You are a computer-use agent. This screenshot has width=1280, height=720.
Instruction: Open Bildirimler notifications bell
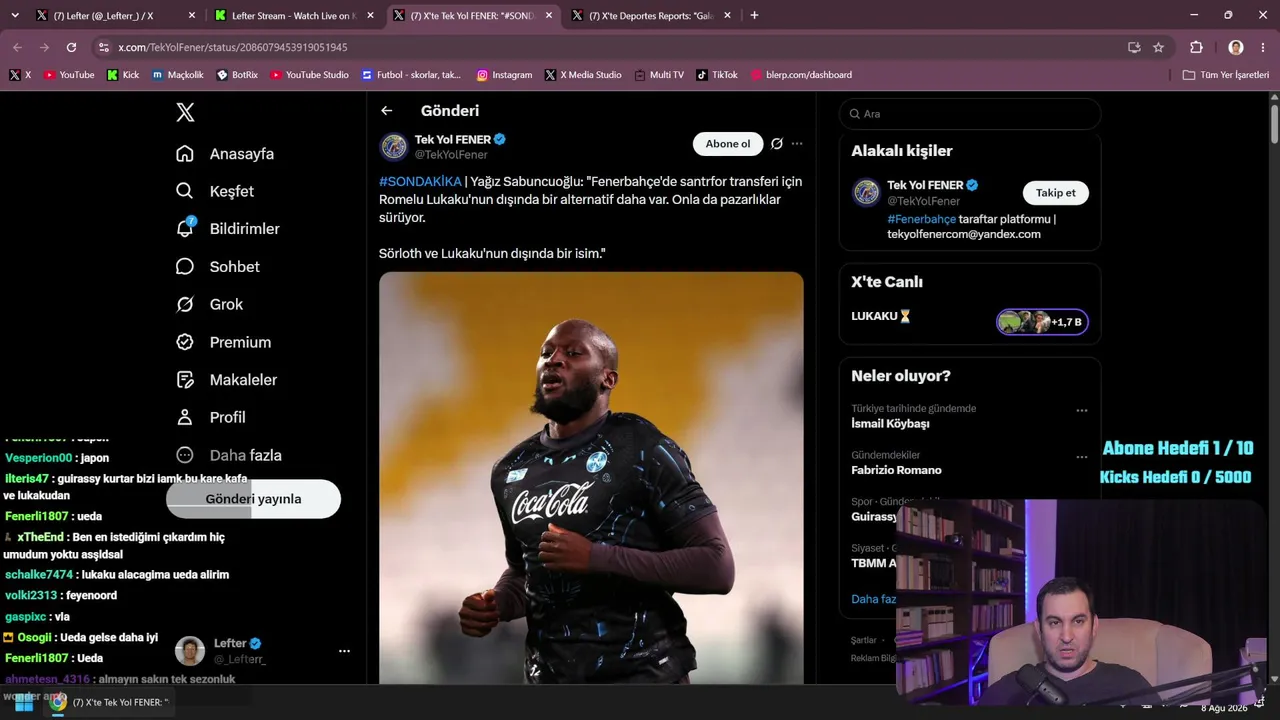185,229
